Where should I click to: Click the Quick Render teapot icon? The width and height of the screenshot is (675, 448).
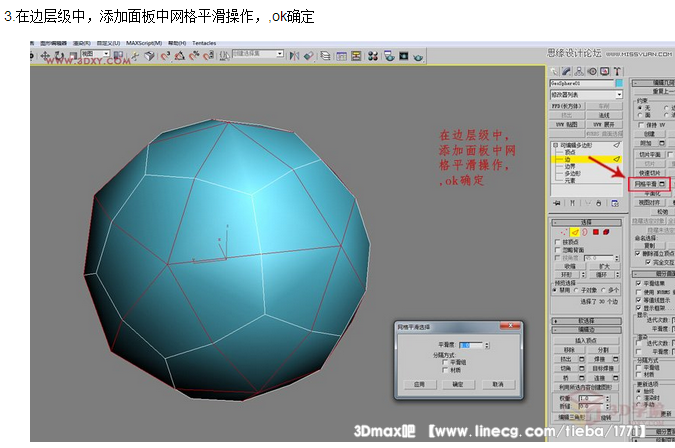pyautogui.click(x=418, y=56)
